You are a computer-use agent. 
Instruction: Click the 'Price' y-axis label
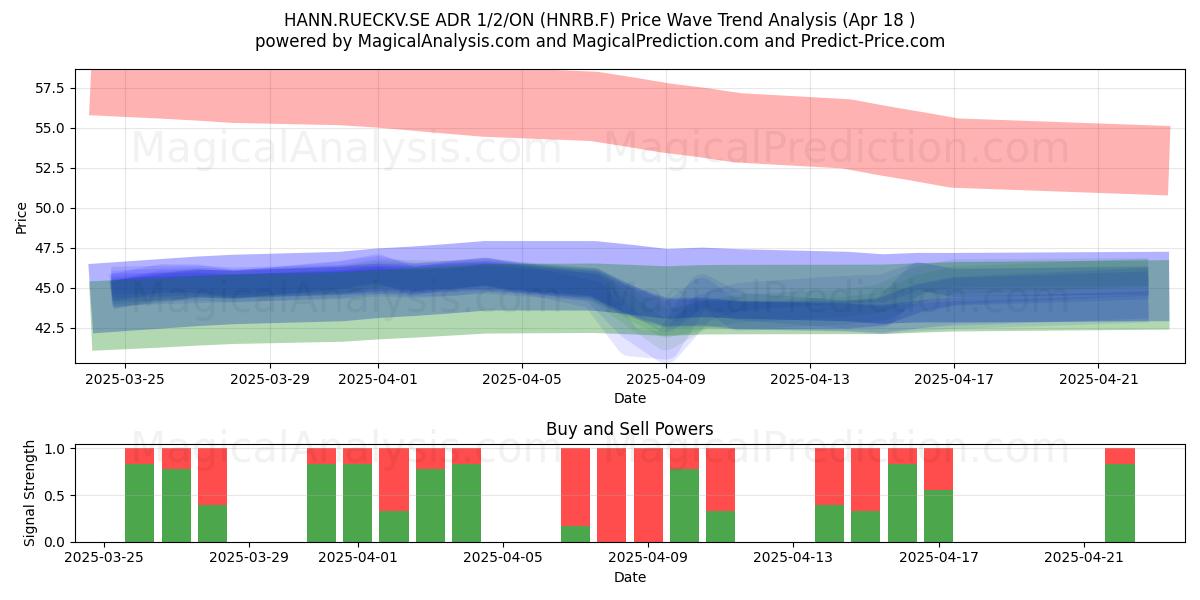click(x=22, y=216)
